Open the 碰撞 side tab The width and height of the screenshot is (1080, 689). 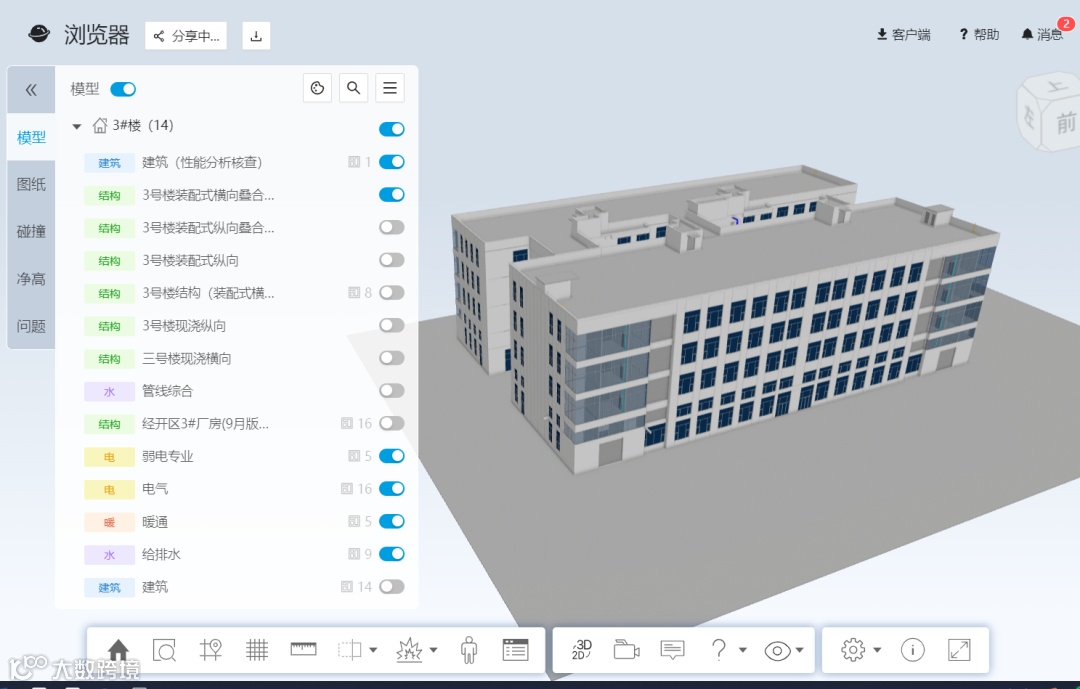click(31, 232)
